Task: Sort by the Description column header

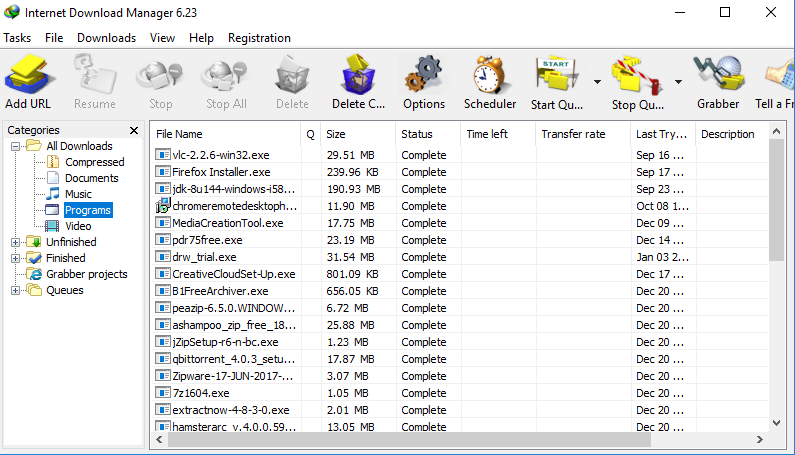Action: (x=732, y=134)
